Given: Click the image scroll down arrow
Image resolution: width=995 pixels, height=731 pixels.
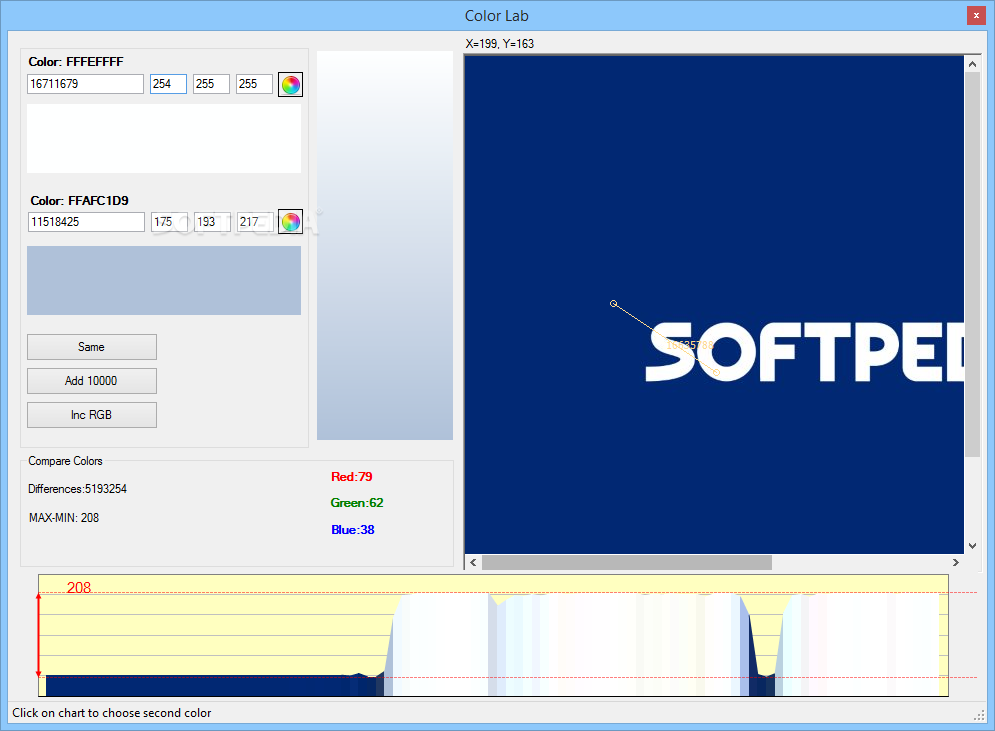Looking at the screenshot, I should [x=972, y=546].
